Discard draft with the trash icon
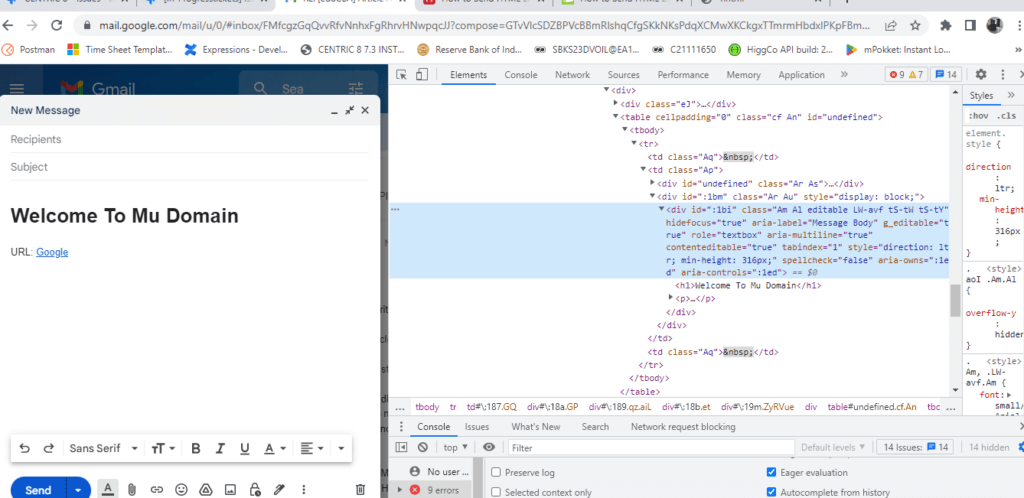1024x498 pixels. point(360,490)
